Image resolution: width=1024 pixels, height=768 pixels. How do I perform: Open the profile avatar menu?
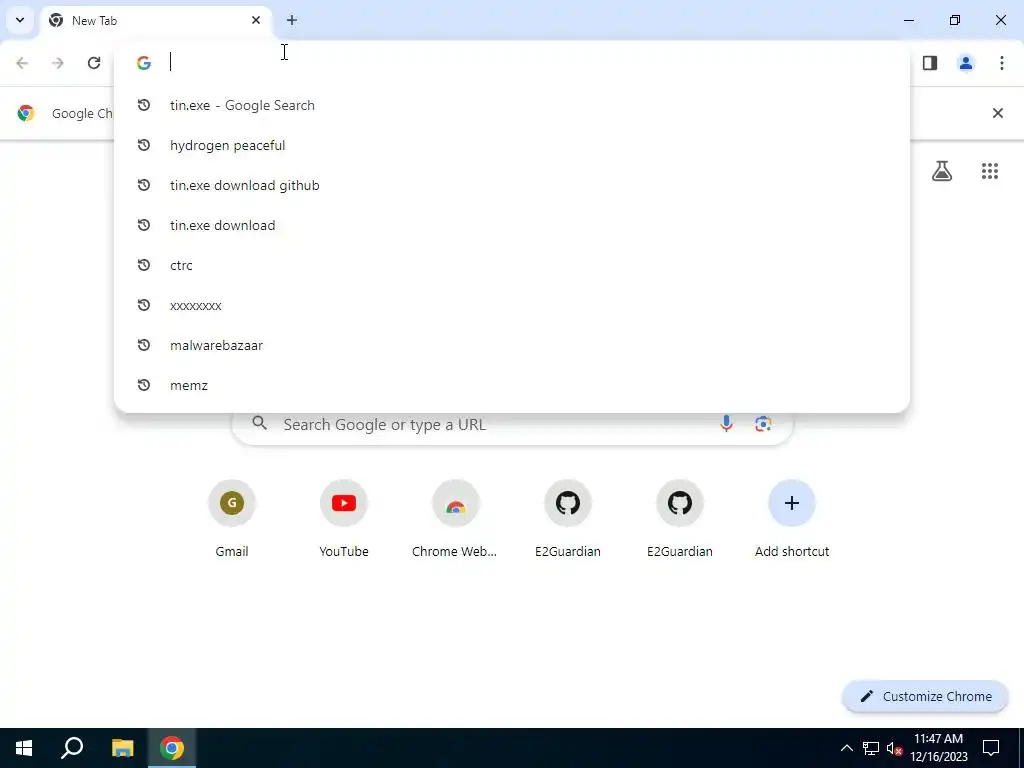[x=966, y=63]
